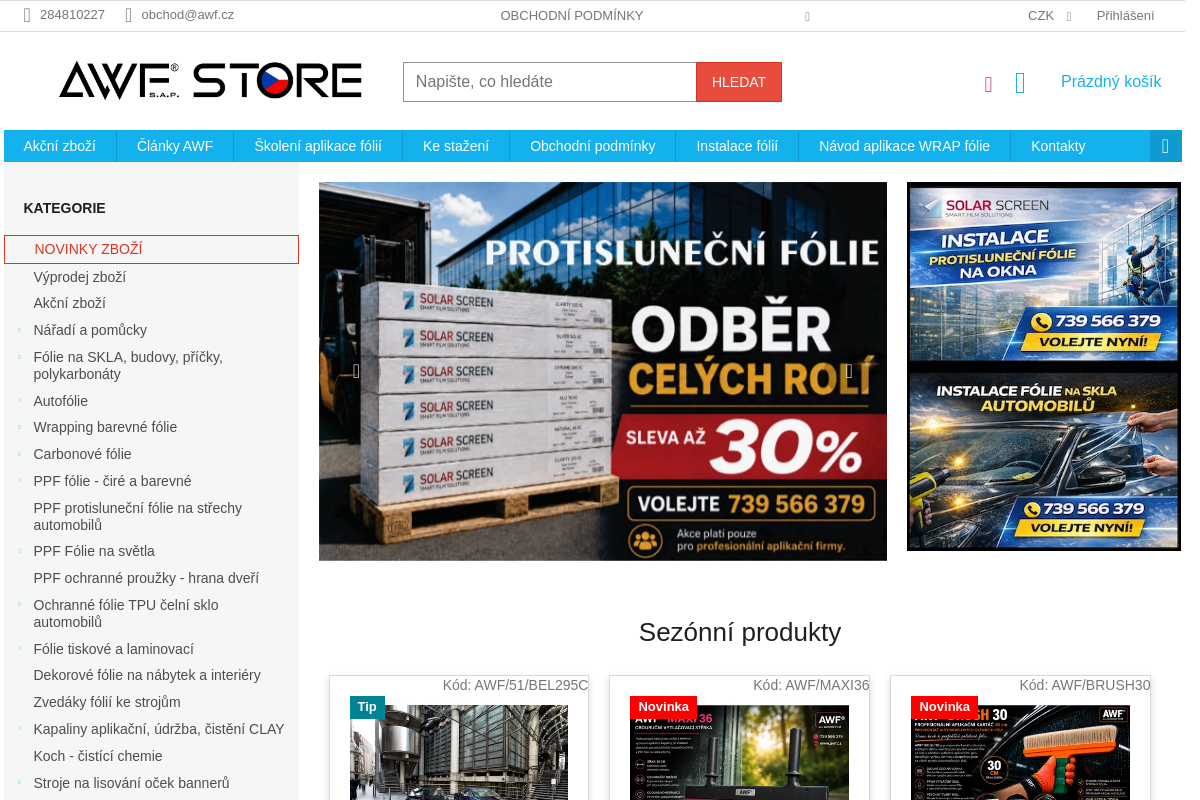Open the blue cart icon beside Prázdný košík
1200x800 pixels.
point(1020,83)
